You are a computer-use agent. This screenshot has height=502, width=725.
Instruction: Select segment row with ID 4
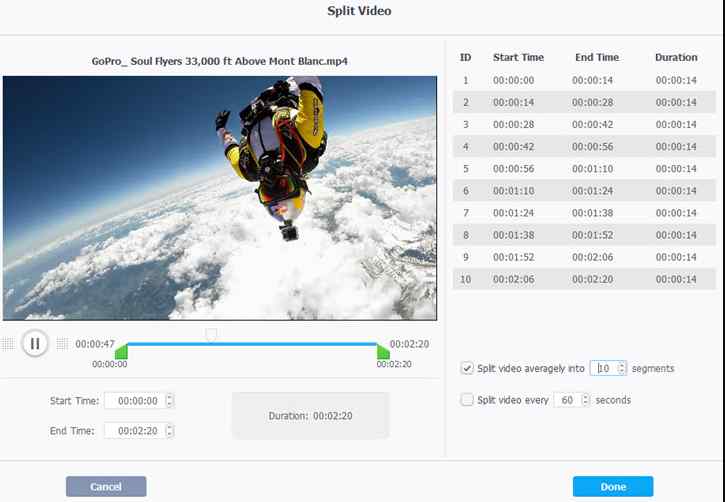pos(584,147)
